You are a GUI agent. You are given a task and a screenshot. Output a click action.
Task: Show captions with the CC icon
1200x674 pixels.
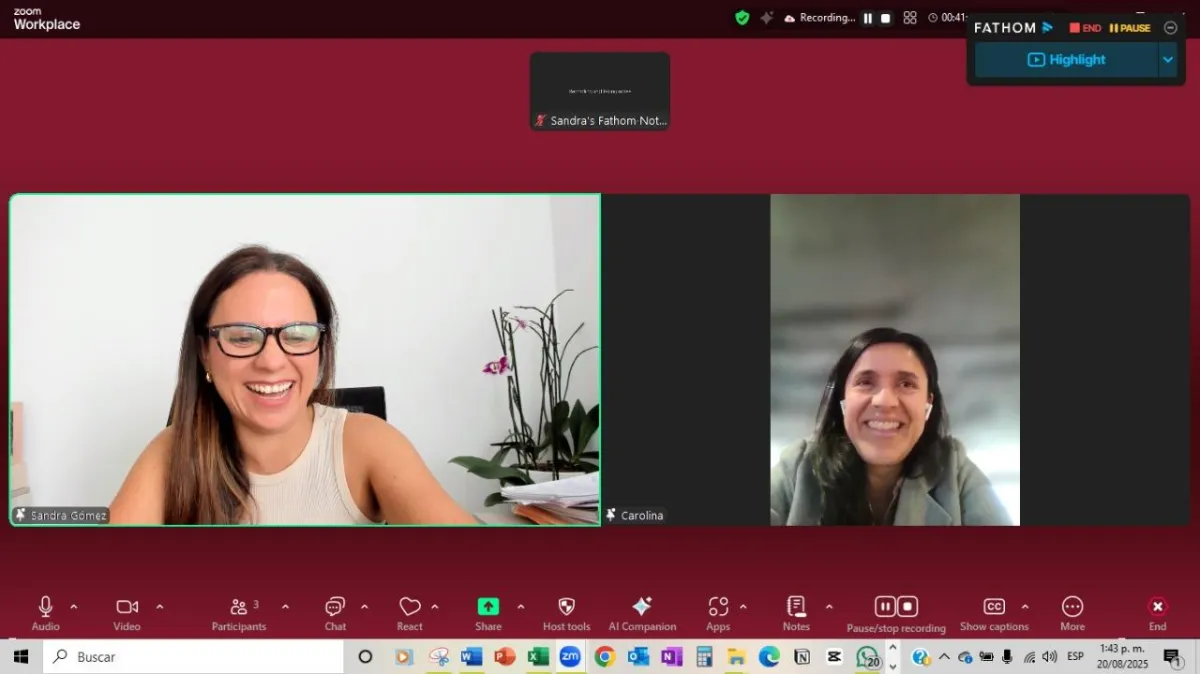pos(994,607)
